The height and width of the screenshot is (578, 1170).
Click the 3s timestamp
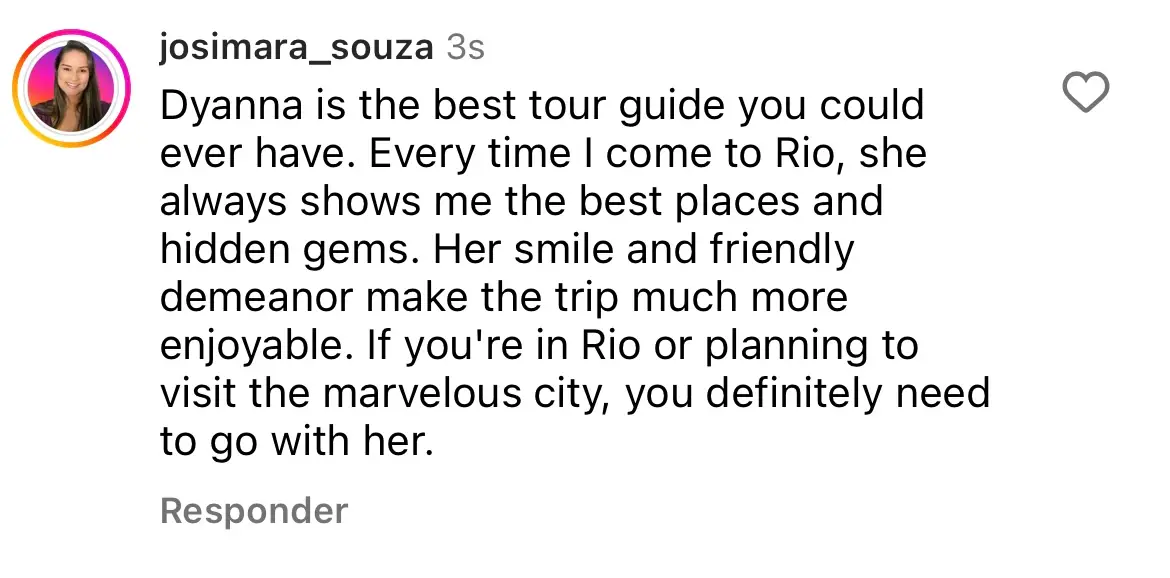(465, 48)
